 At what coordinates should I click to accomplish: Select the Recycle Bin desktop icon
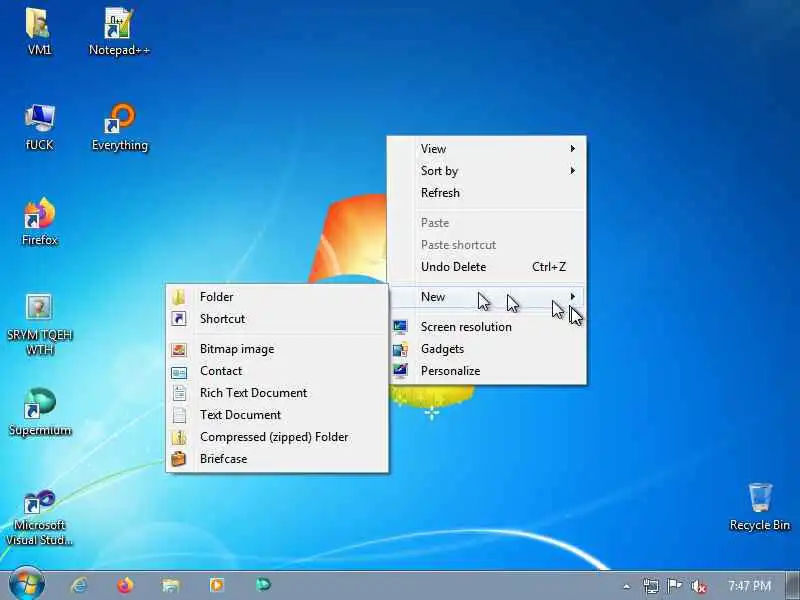click(x=760, y=506)
